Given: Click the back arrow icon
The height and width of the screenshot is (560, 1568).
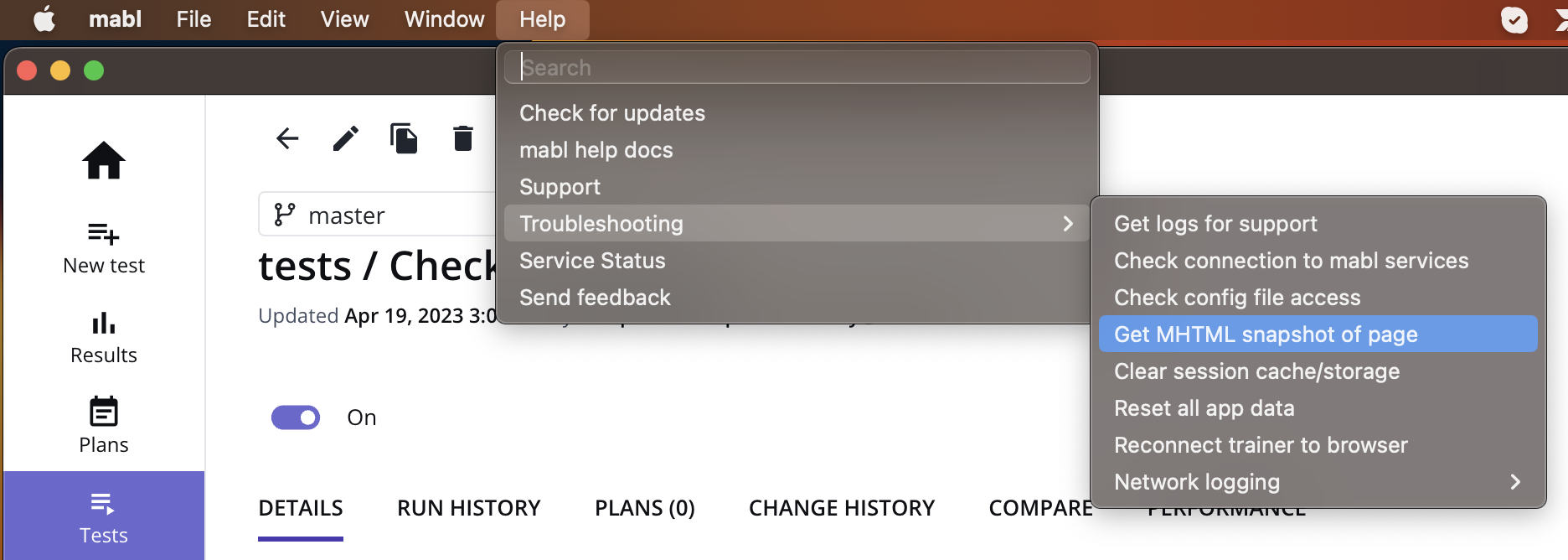Looking at the screenshot, I should (287, 138).
